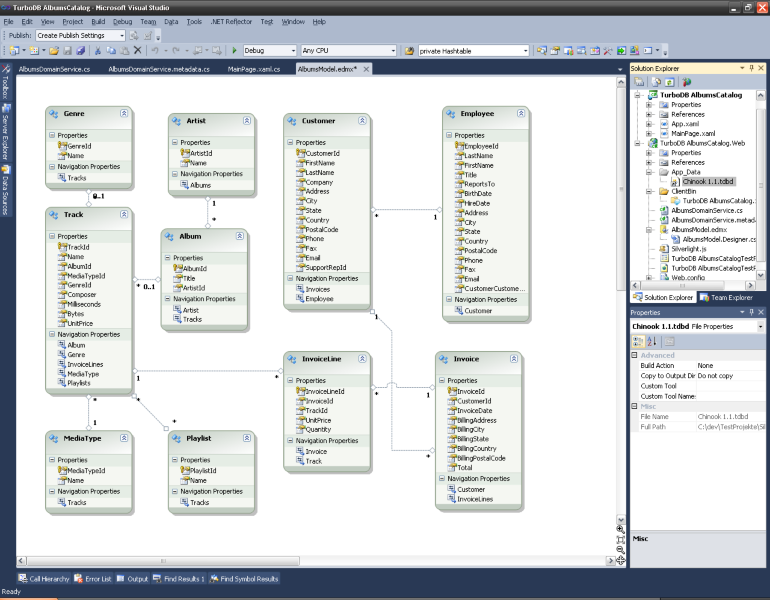770x600 pixels.
Task: Collapse Track's Navigation Properties section
Action: tap(52, 334)
